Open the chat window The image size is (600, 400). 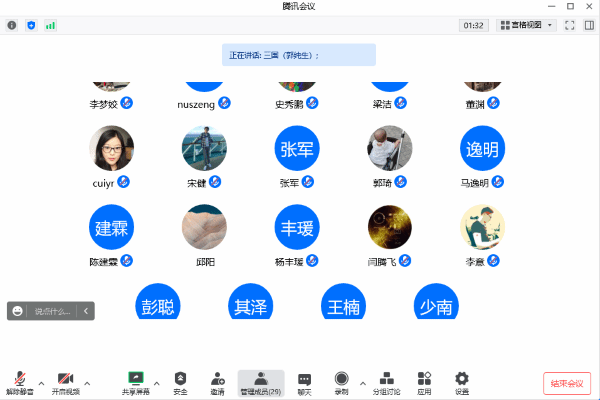point(304,381)
